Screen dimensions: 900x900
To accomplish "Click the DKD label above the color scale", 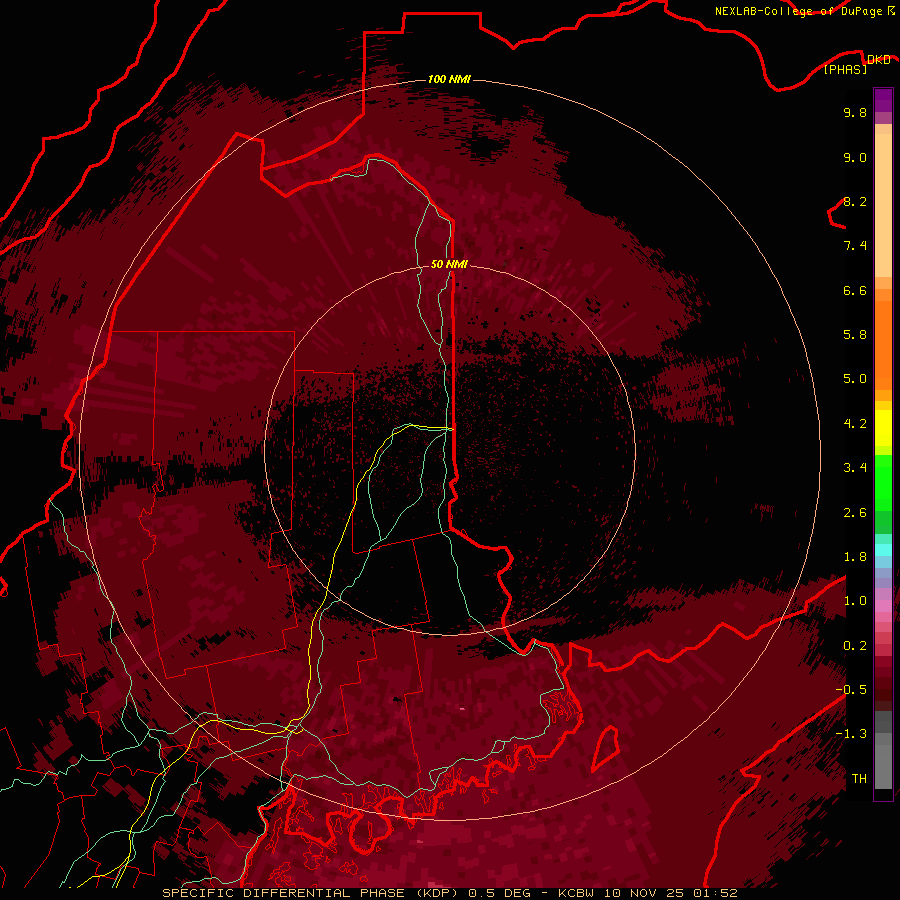I will point(879,60).
